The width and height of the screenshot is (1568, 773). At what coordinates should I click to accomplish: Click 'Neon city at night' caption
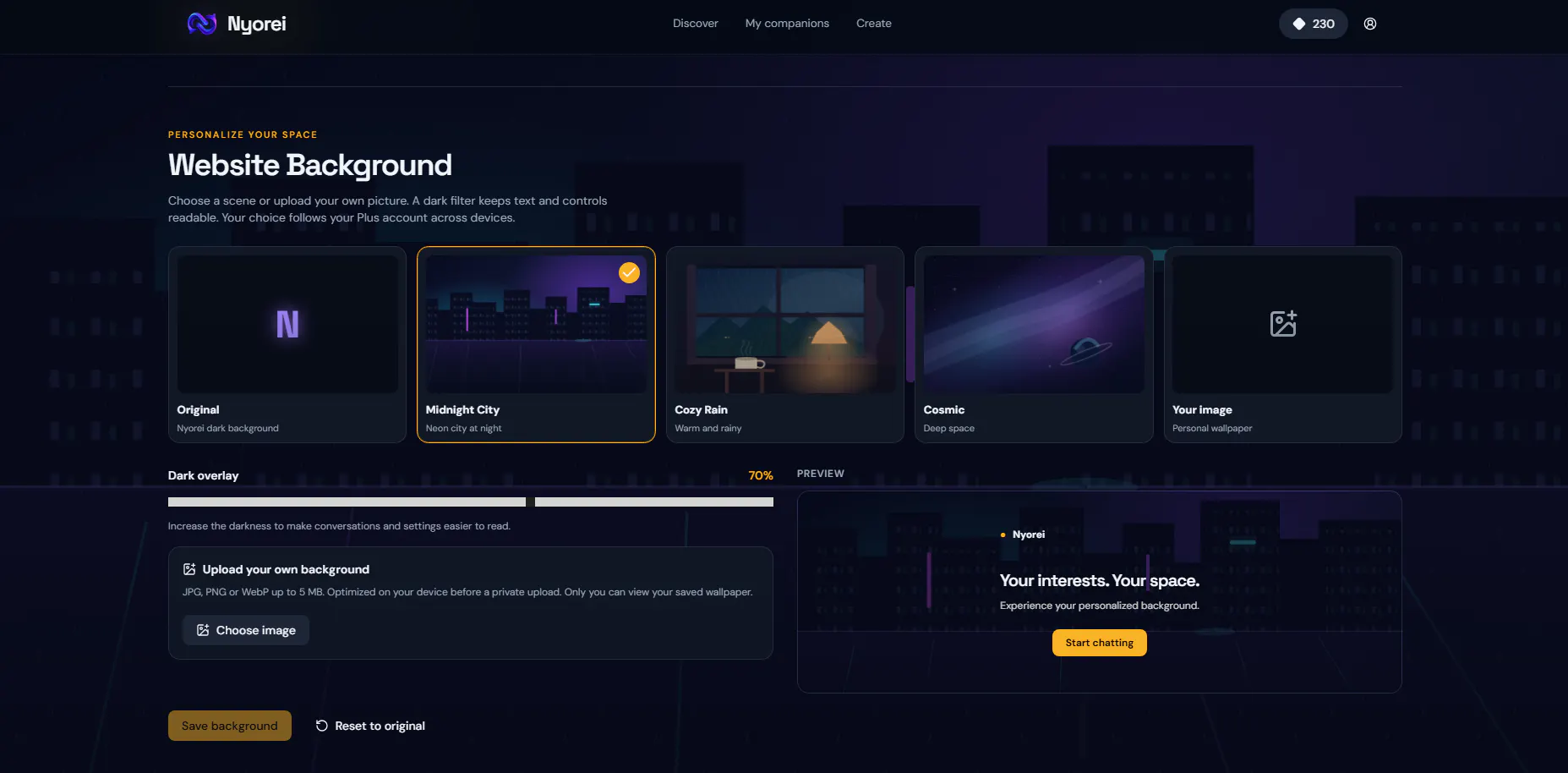pos(463,428)
